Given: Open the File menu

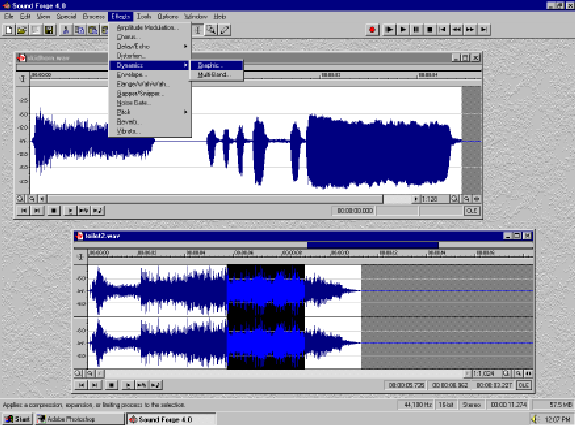Looking at the screenshot, I should tap(8, 17).
